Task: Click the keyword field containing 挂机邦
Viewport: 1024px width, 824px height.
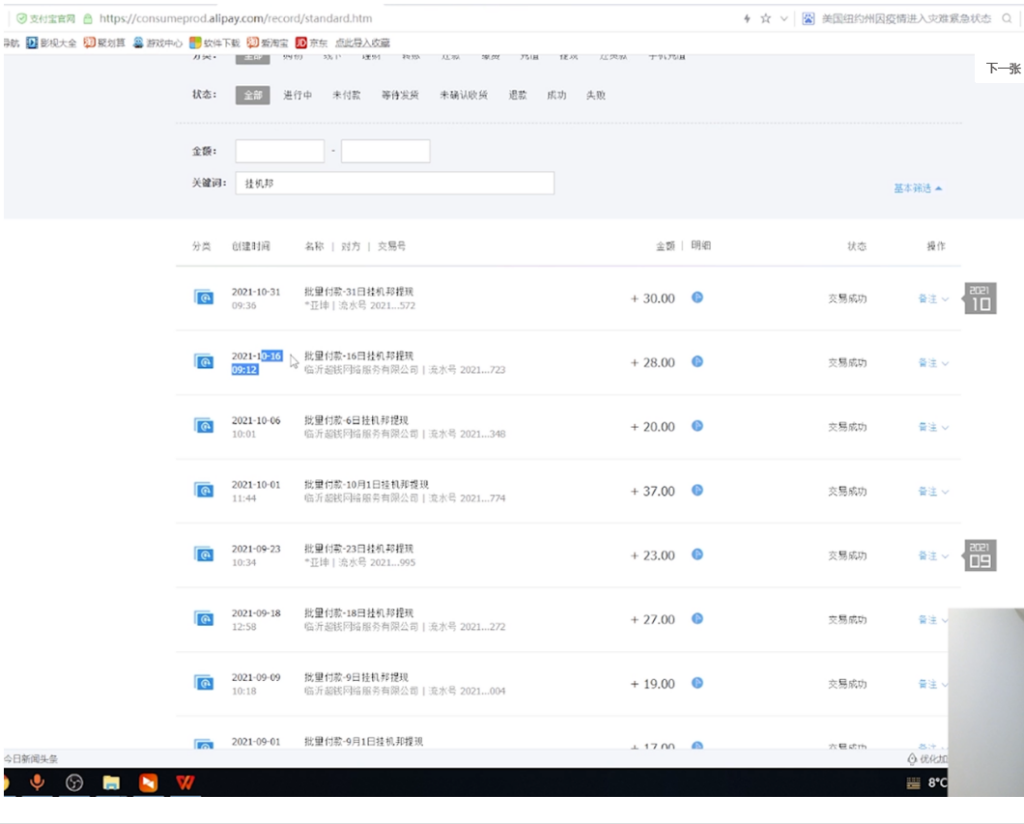Action: pyautogui.click(x=394, y=183)
